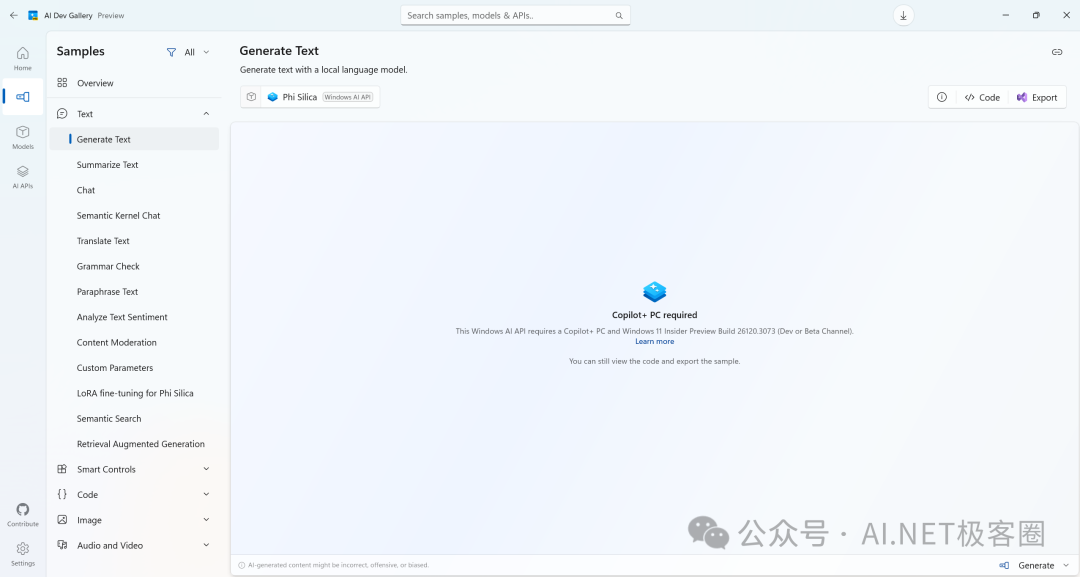Open the Home page in sidebar
Screen dimensions: 1080x577
point(23,59)
